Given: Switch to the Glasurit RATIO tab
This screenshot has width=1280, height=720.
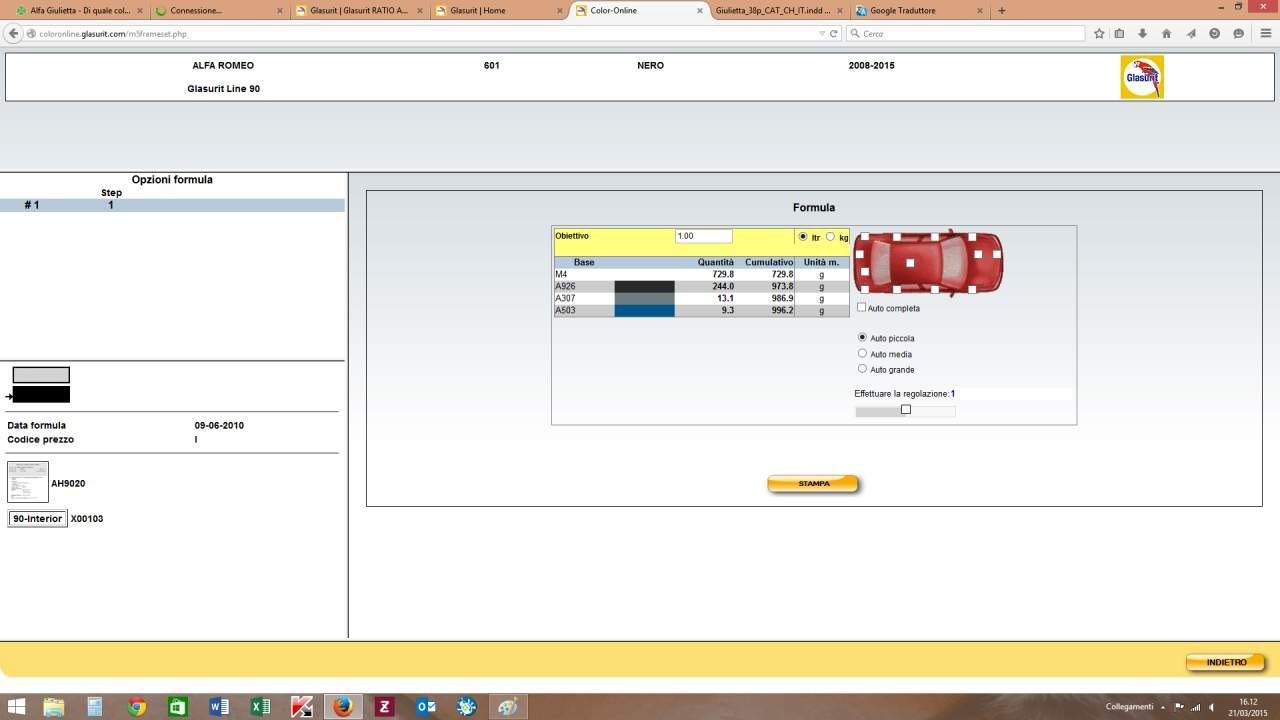Looking at the screenshot, I should [x=359, y=11].
